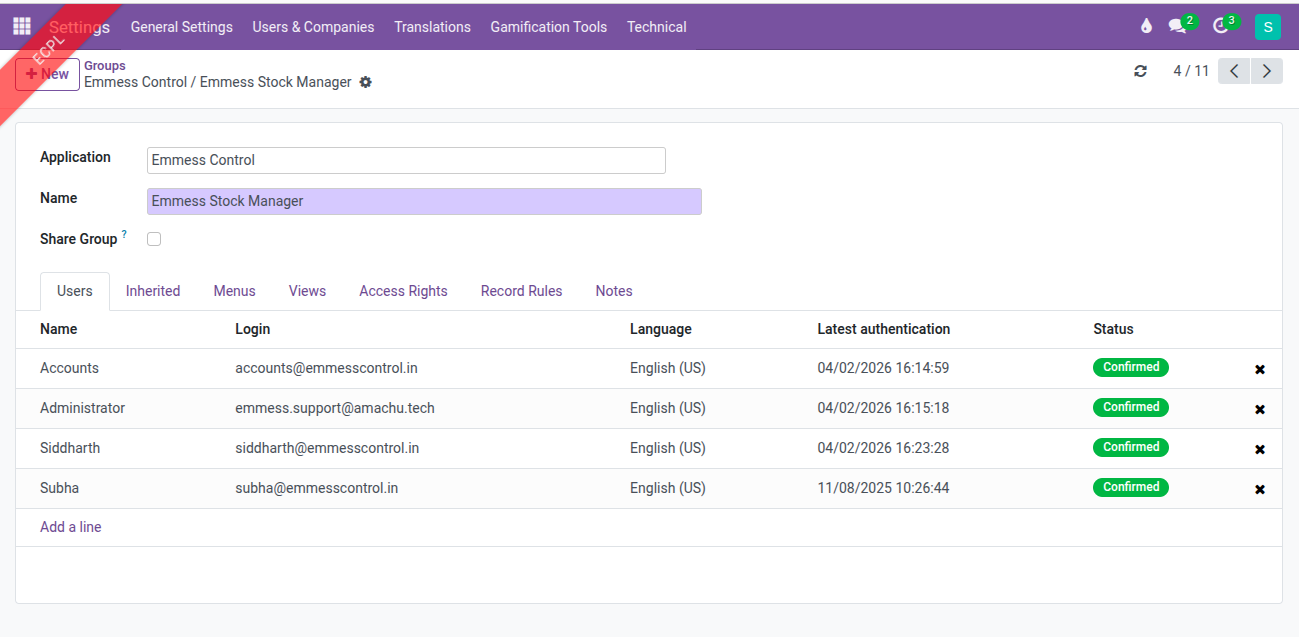Remove Subha user from the group

[1260, 489]
